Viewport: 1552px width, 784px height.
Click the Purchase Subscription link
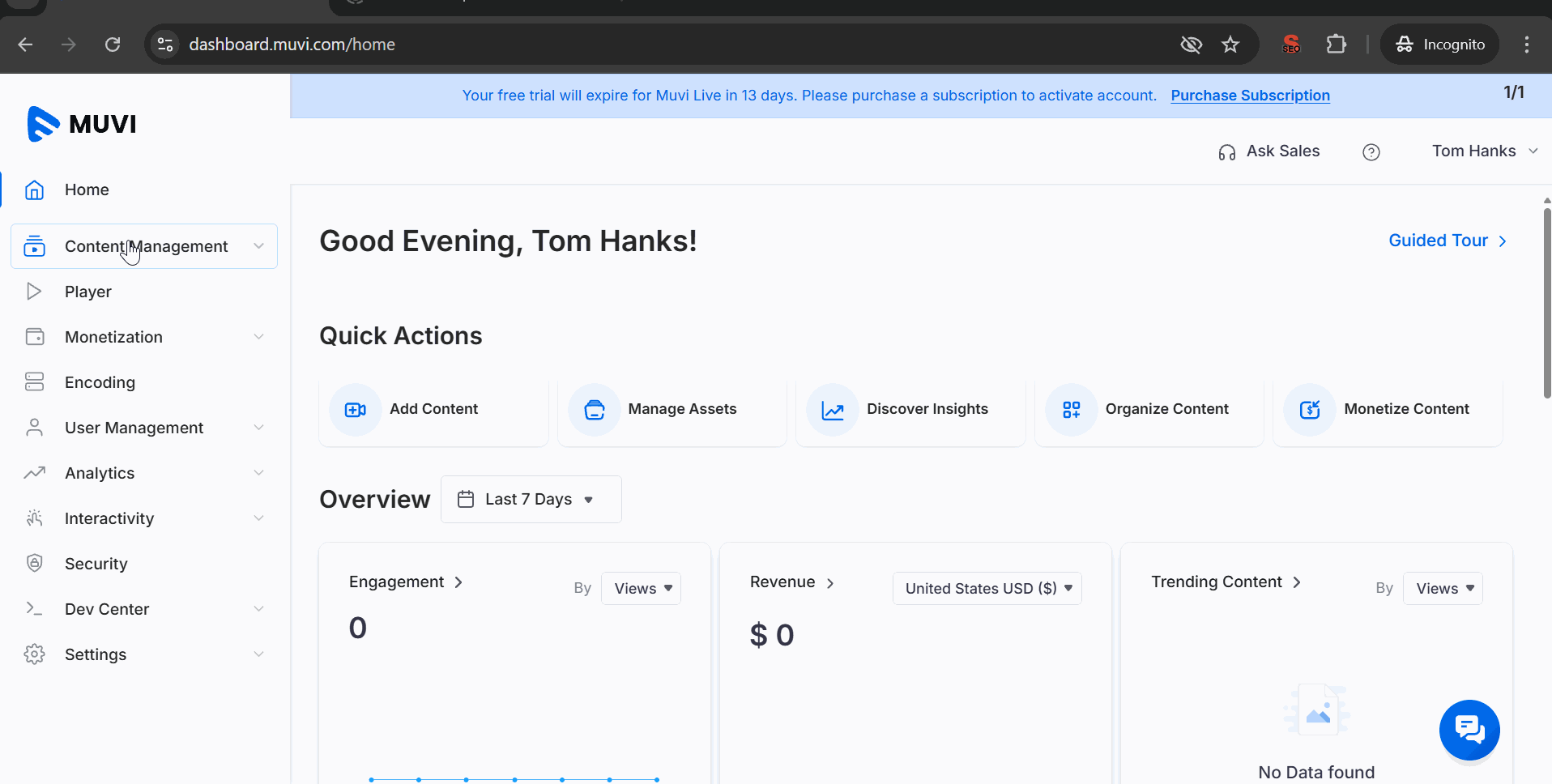tap(1250, 96)
